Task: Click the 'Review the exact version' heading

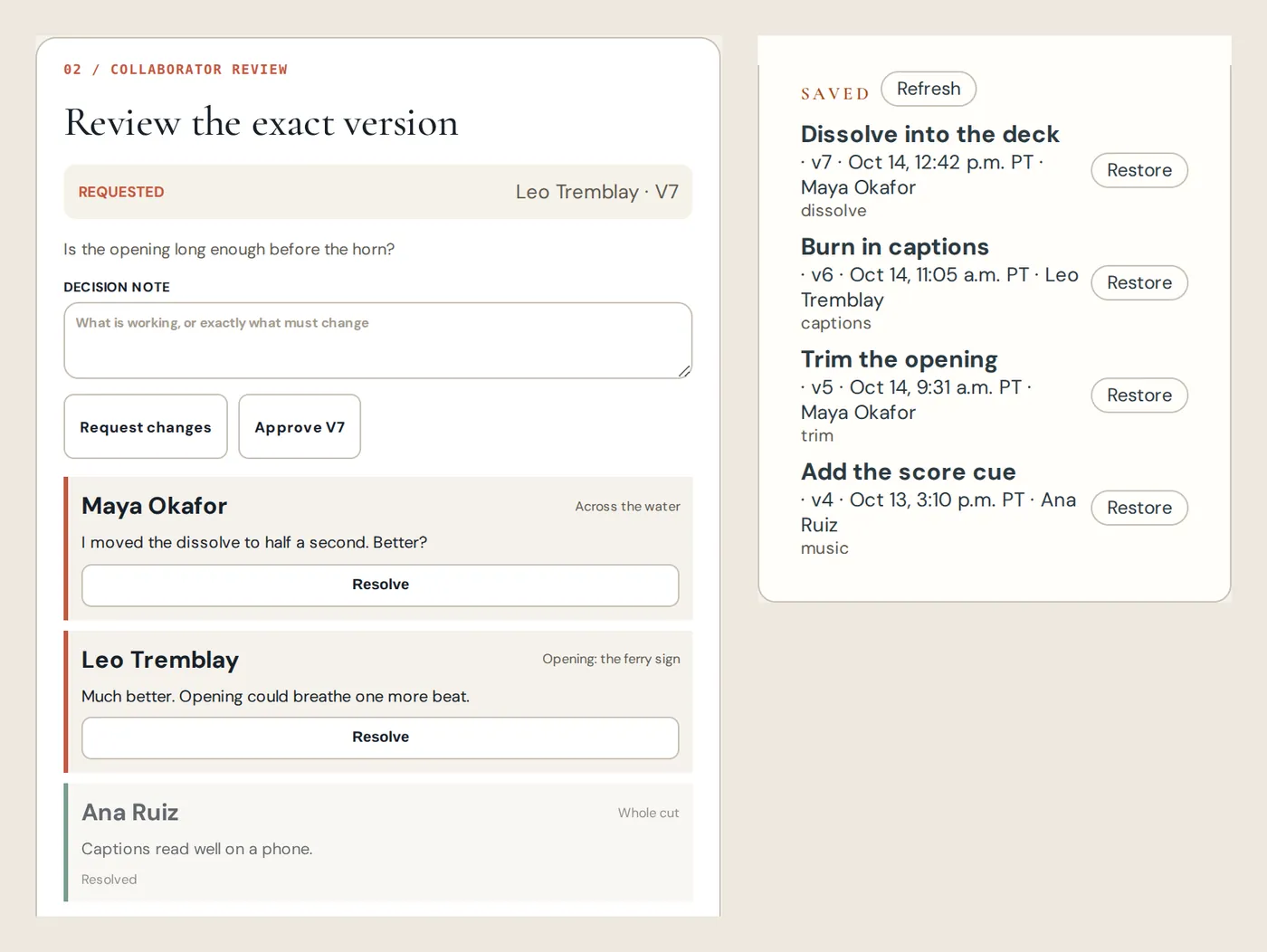Action: click(262, 122)
